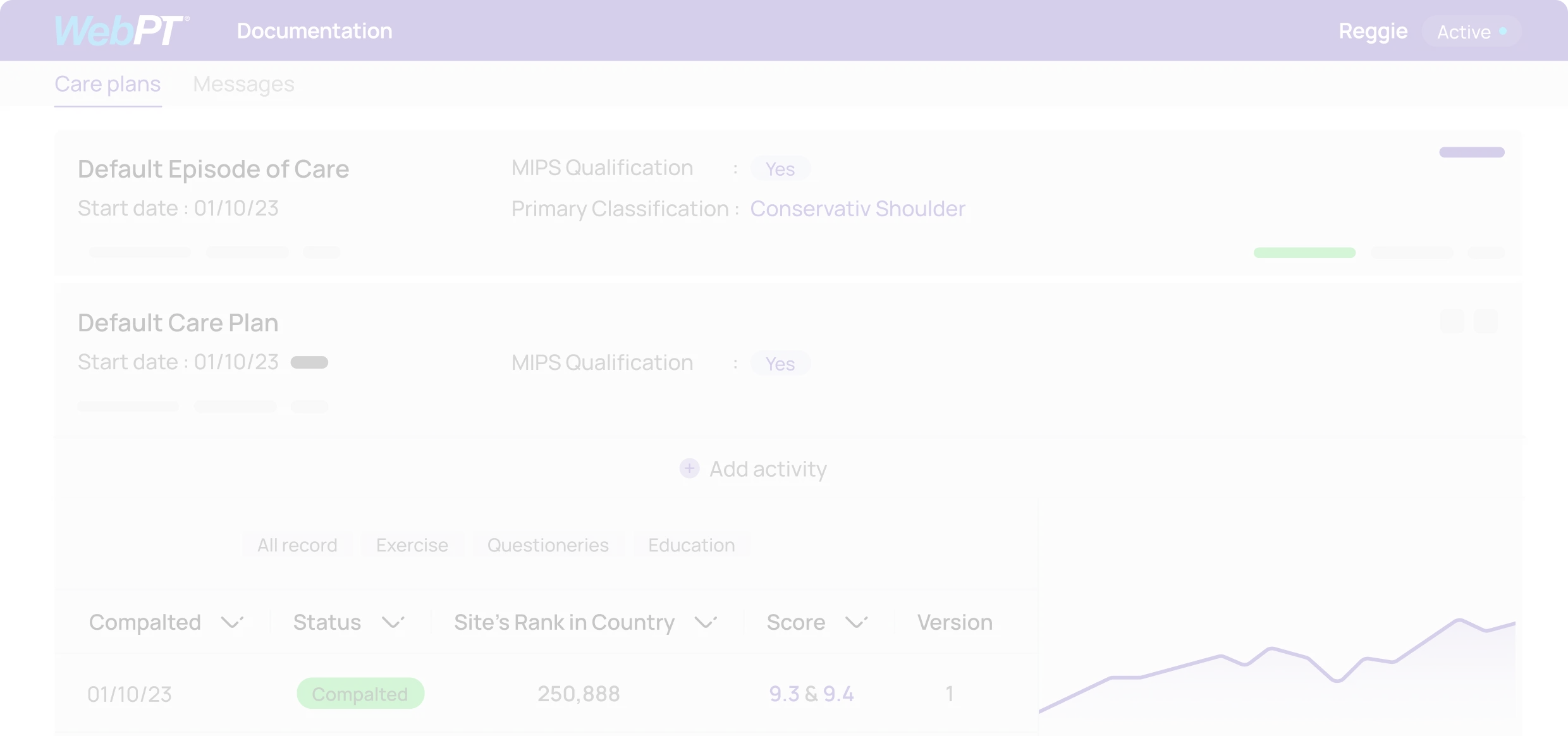Open the first square action icon on Default Care Plan
Image resolution: width=1568 pixels, height=736 pixels.
tap(1452, 321)
